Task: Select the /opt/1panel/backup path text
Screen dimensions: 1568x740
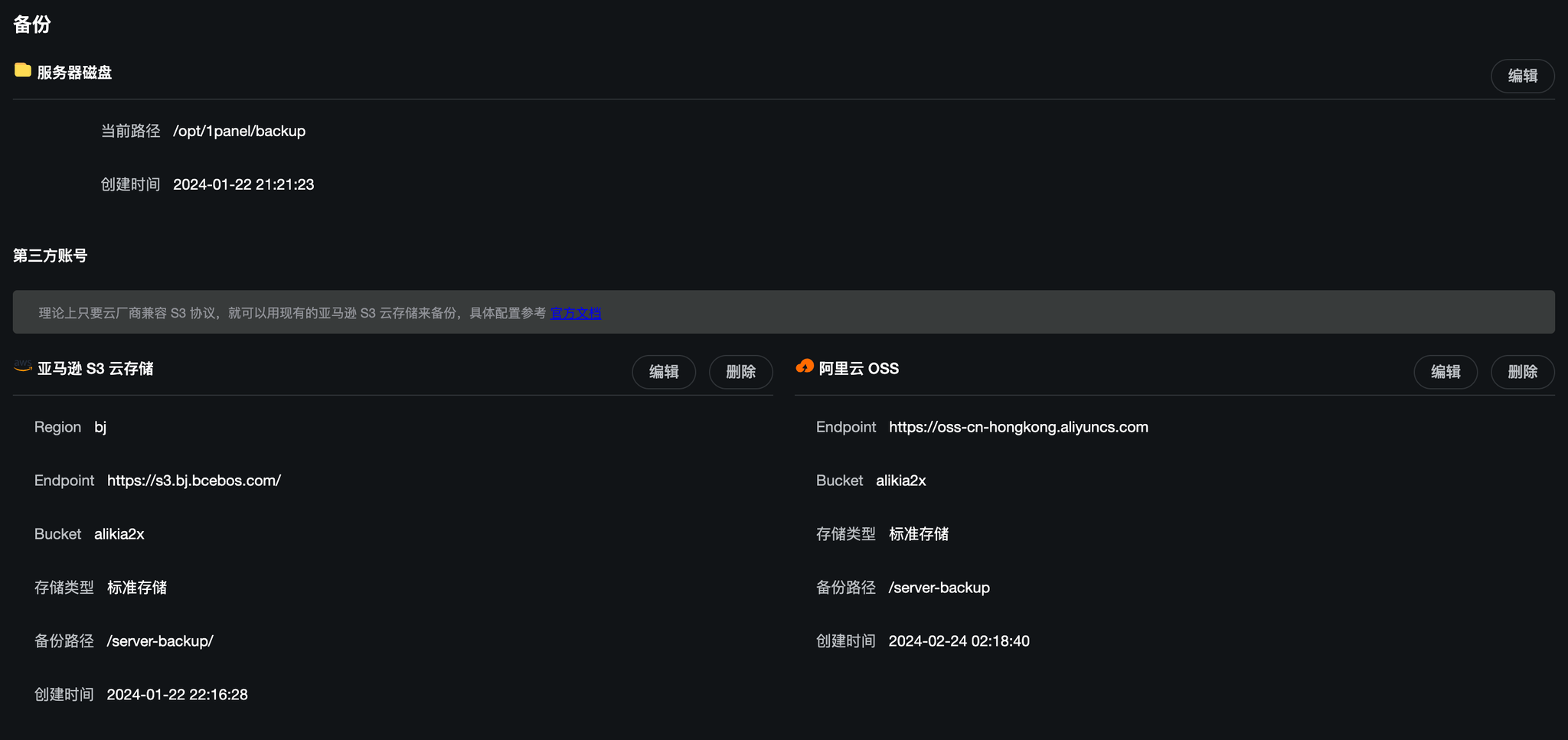Action: coord(239,131)
